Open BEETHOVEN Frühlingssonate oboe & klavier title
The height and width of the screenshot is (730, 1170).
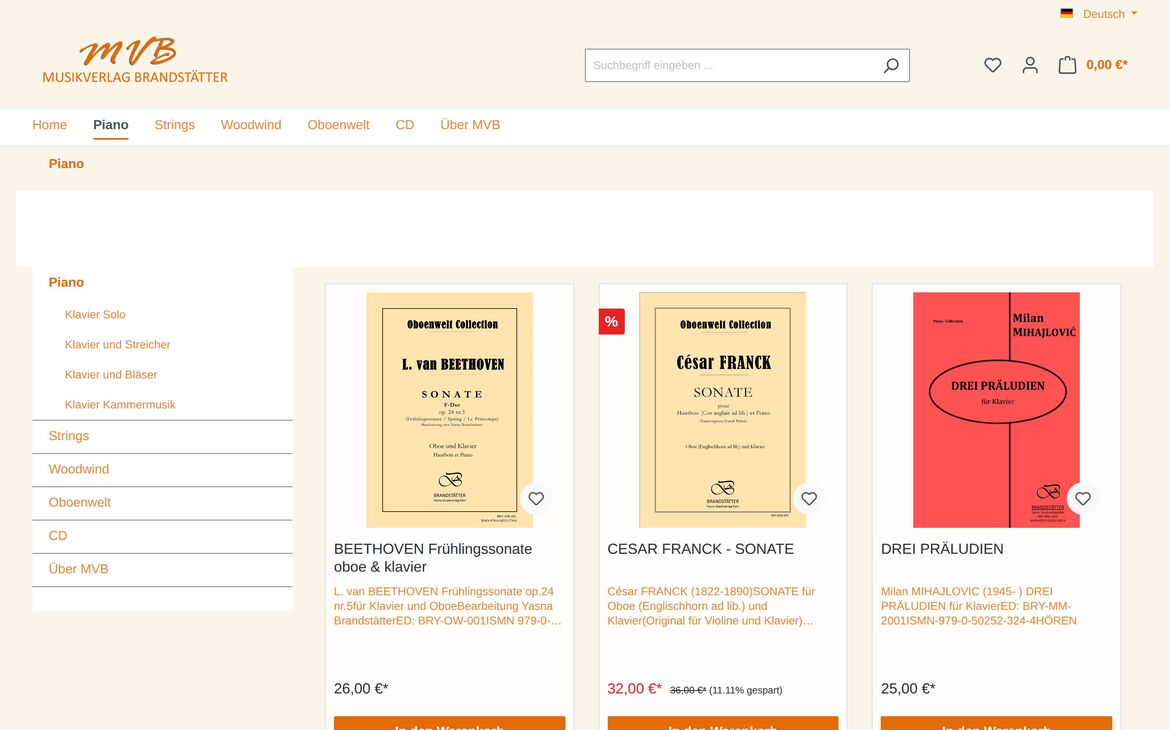pos(433,558)
